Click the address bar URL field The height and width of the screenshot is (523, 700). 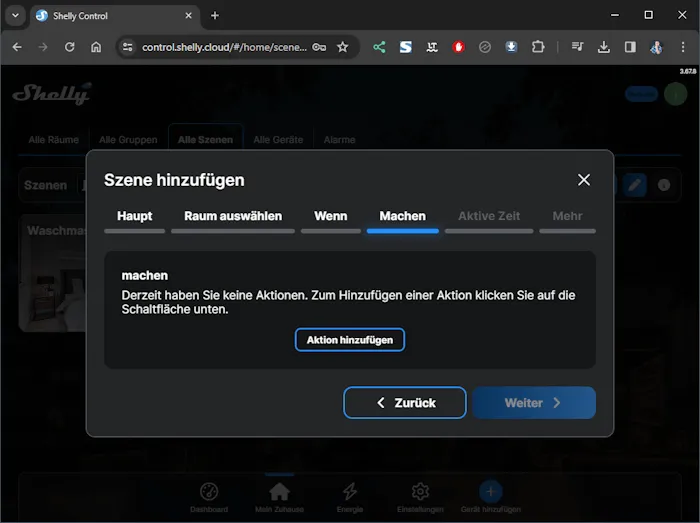225,47
